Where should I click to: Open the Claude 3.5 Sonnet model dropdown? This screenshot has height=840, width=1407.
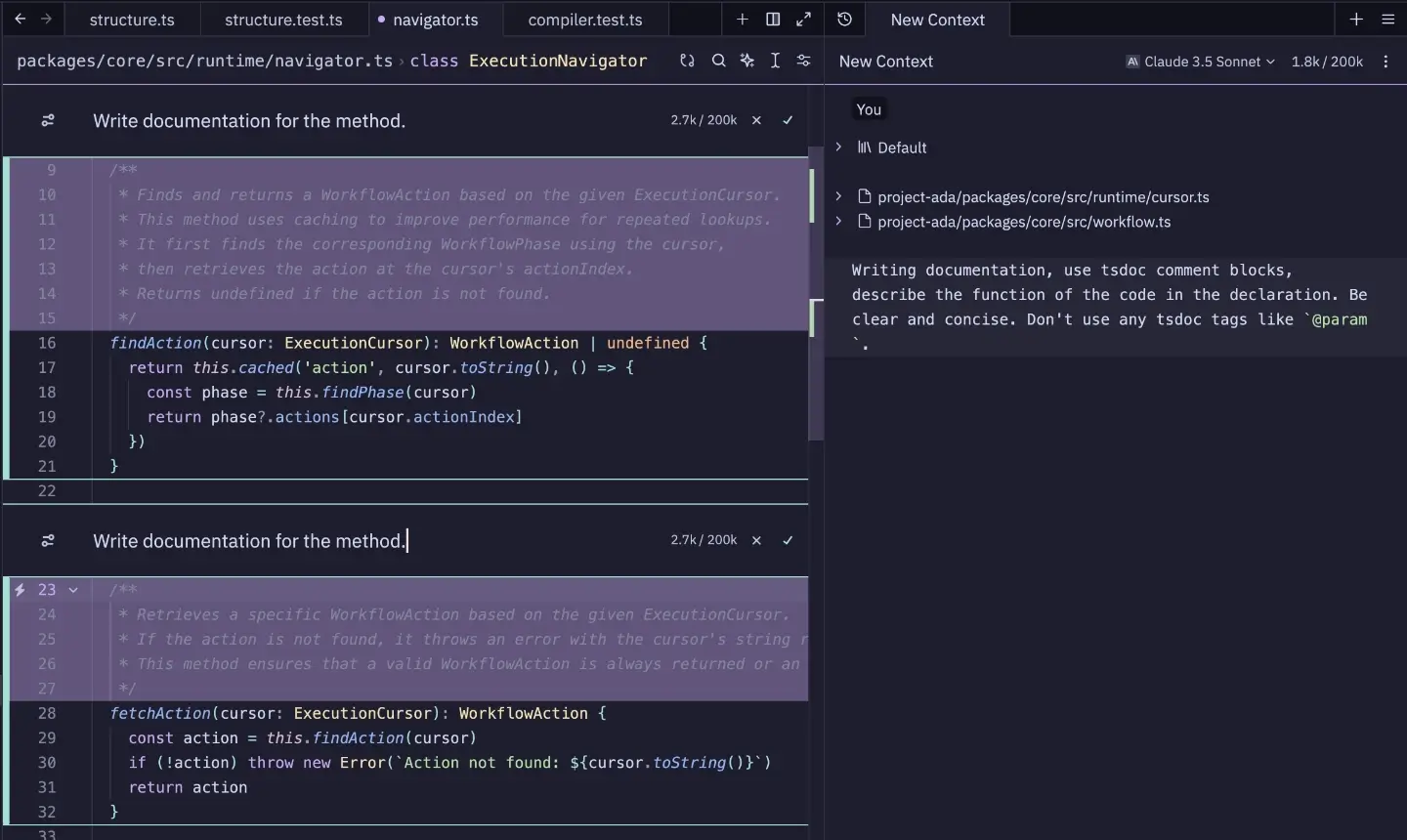tap(1201, 62)
